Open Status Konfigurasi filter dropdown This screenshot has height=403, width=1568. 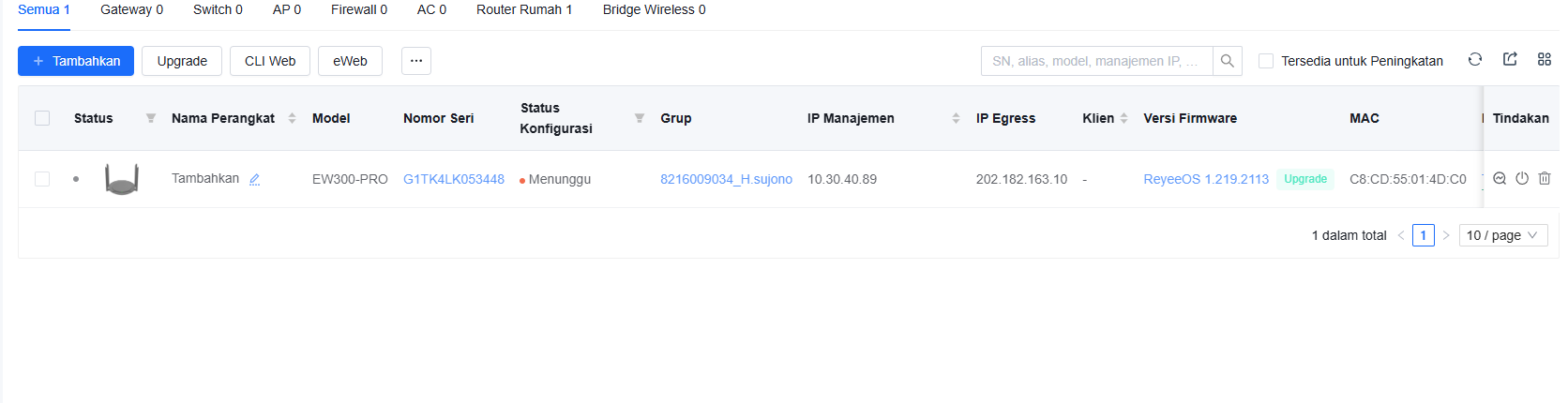click(x=640, y=118)
